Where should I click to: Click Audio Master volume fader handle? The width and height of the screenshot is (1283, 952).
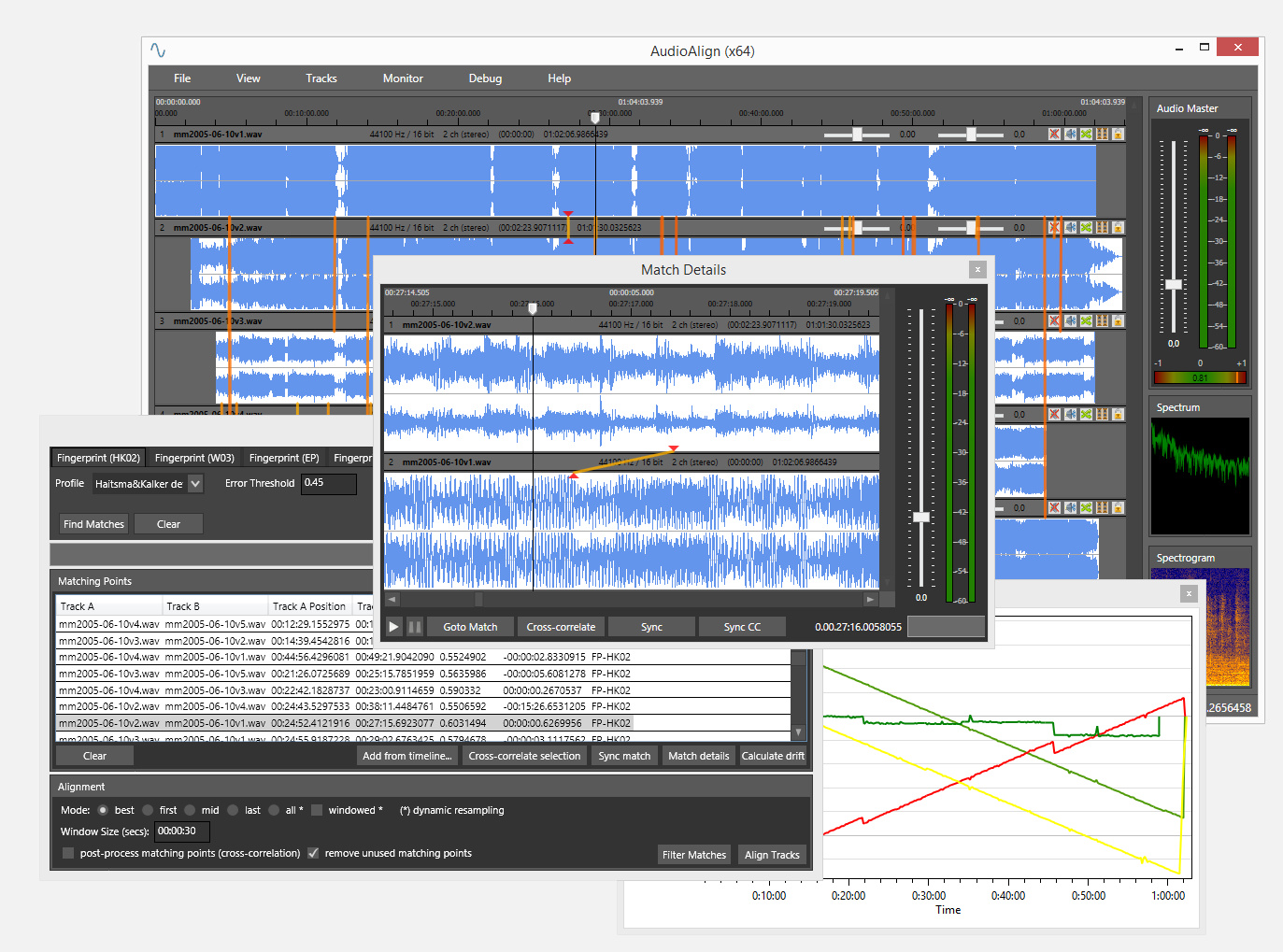pos(1174,284)
